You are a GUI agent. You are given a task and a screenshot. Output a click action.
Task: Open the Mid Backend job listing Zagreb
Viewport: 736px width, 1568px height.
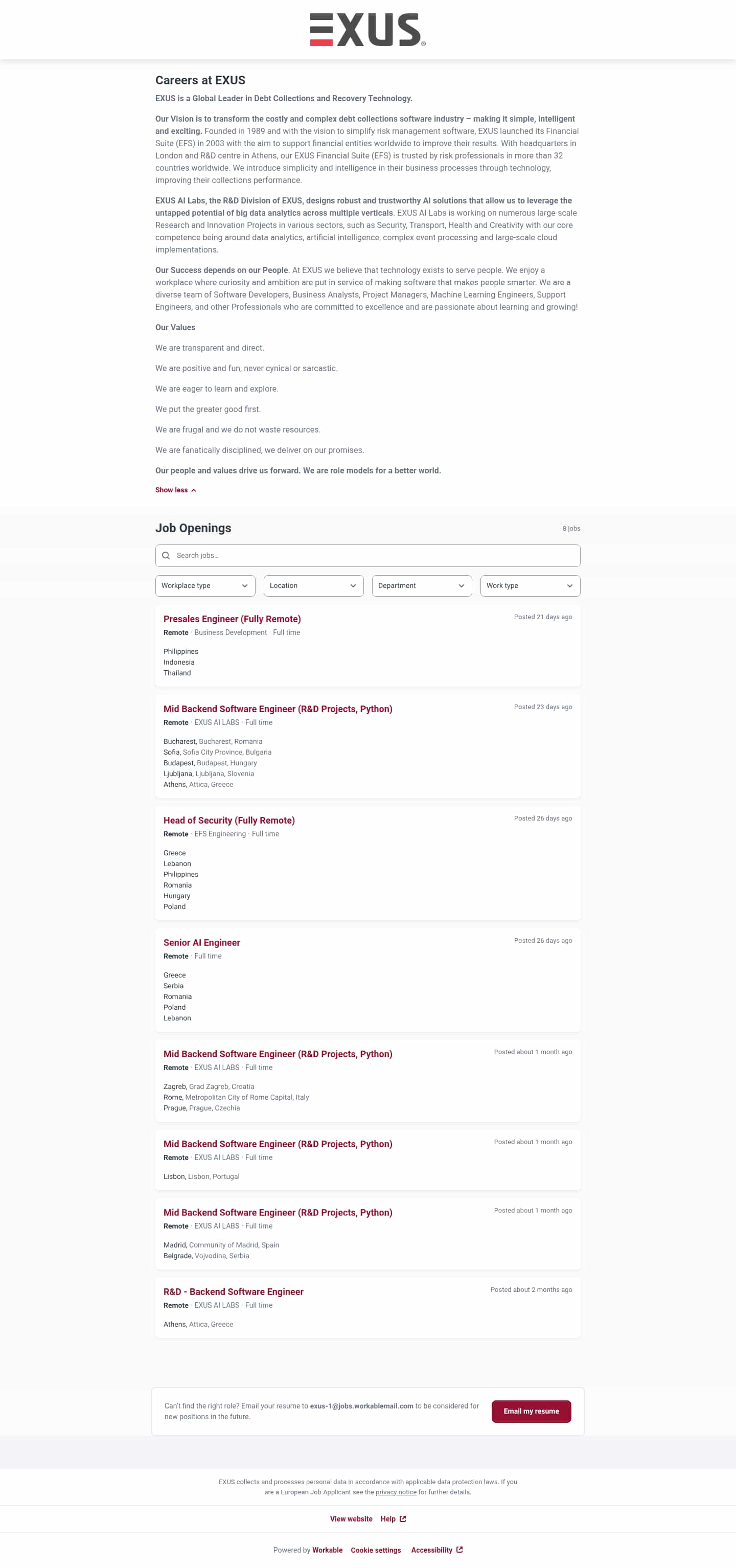pos(278,1054)
